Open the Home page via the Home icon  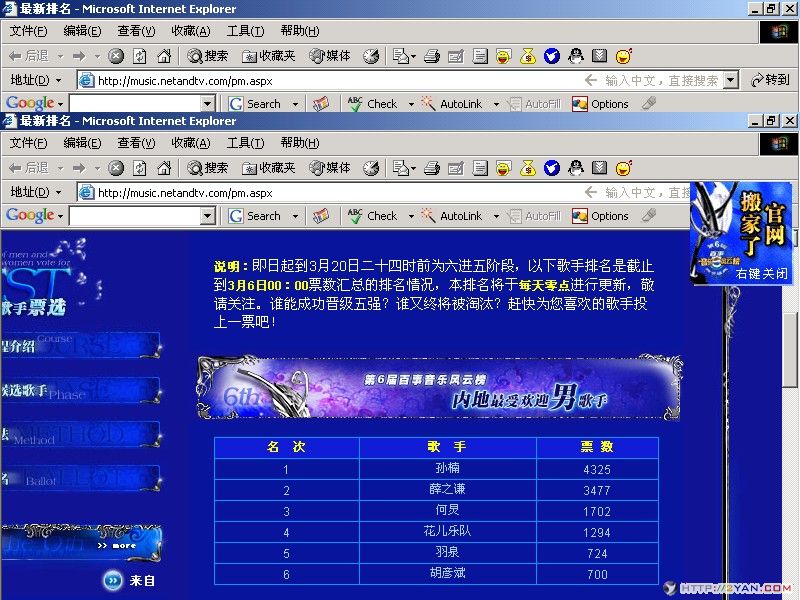click(x=162, y=167)
